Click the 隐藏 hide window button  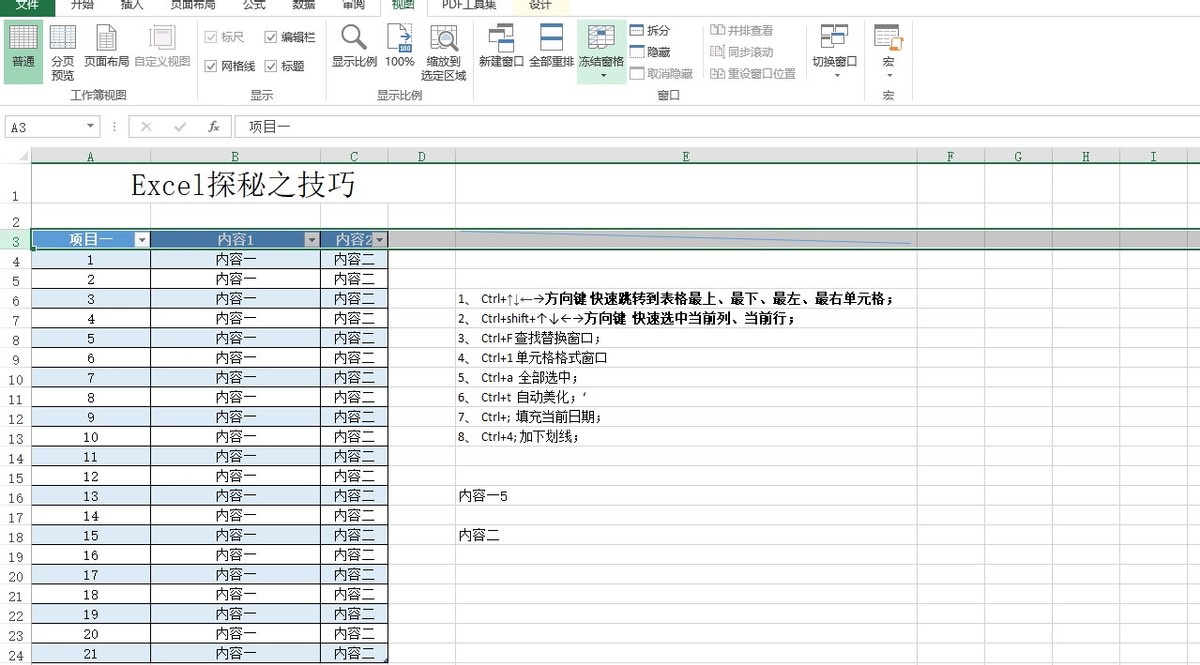[x=650, y=52]
